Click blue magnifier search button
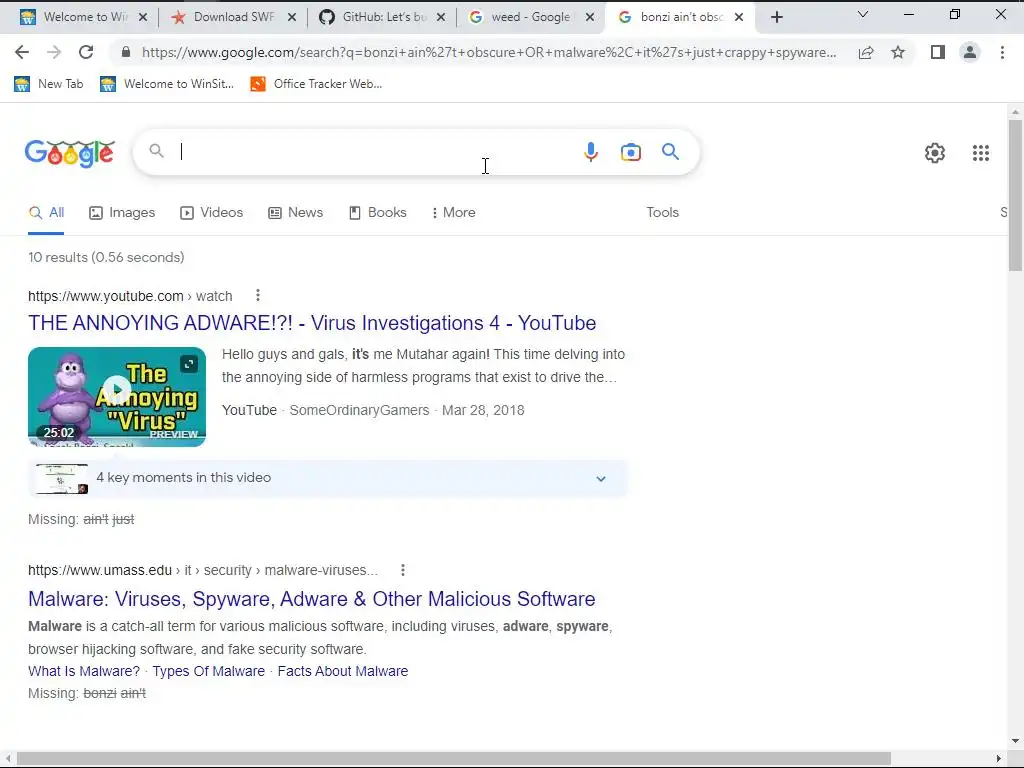Screen dimensions: 1024x768 pyautogui.click(x=670, y=152)
